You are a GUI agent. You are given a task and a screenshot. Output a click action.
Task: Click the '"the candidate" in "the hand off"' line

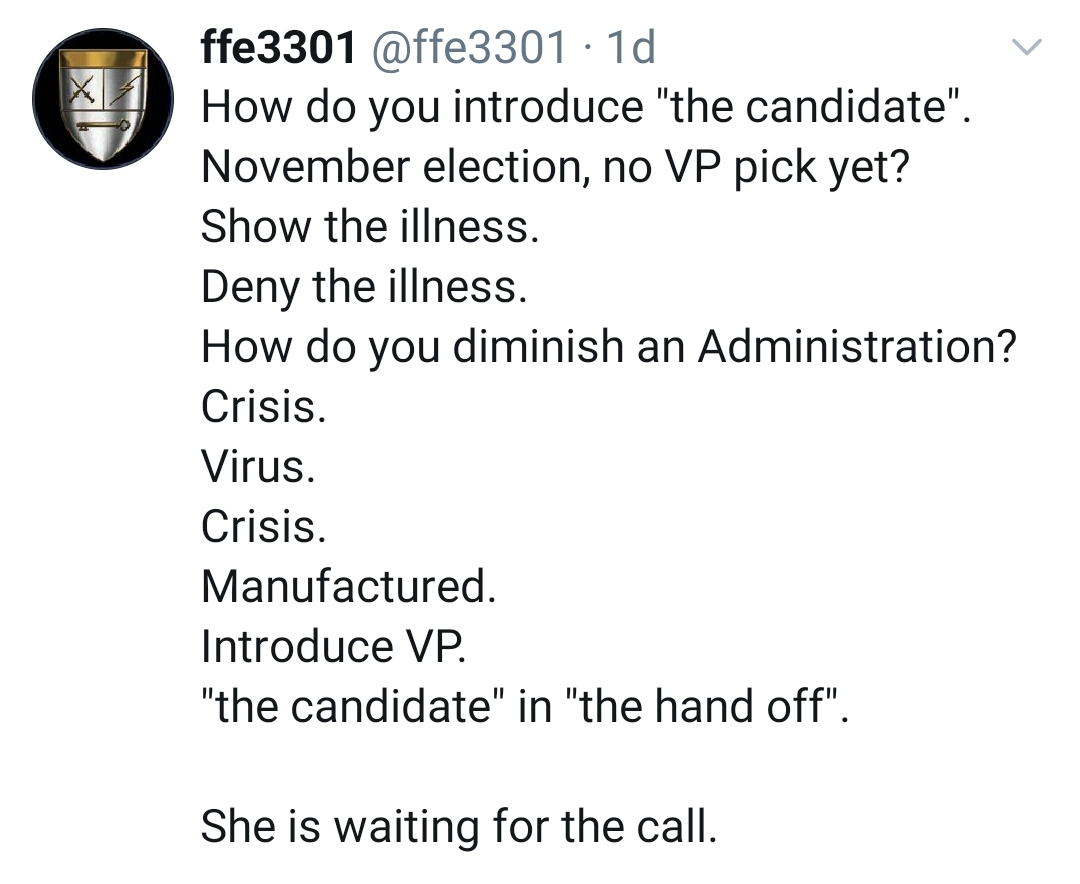click(523, 707)
